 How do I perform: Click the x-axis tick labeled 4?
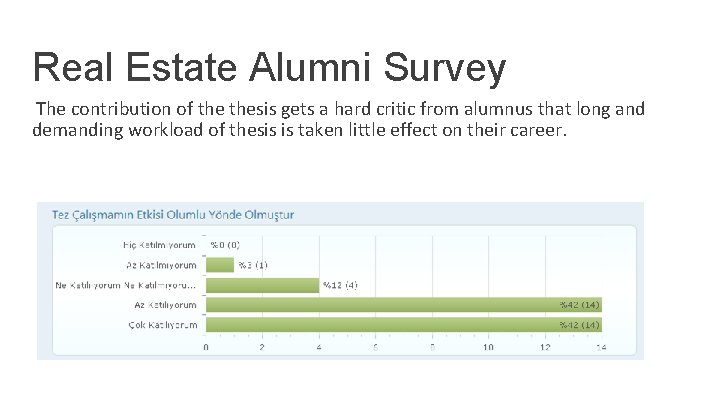319,348
